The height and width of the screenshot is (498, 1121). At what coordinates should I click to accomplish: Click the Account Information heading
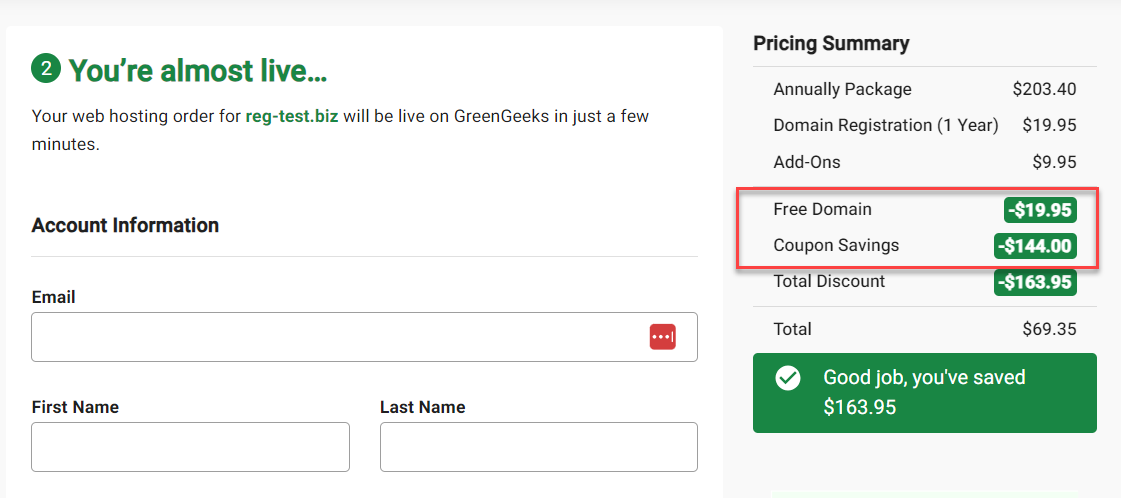click(x=125, y=225)
